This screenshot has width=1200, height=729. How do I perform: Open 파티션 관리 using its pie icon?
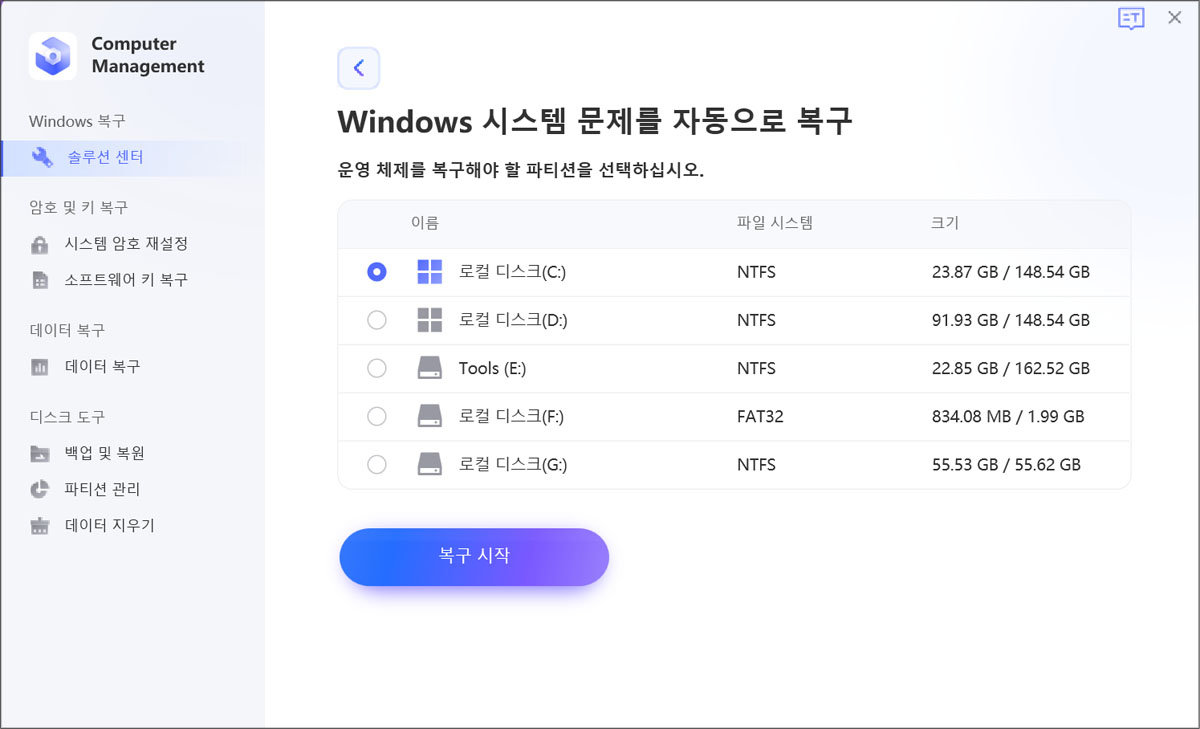[x=39, y=489]
